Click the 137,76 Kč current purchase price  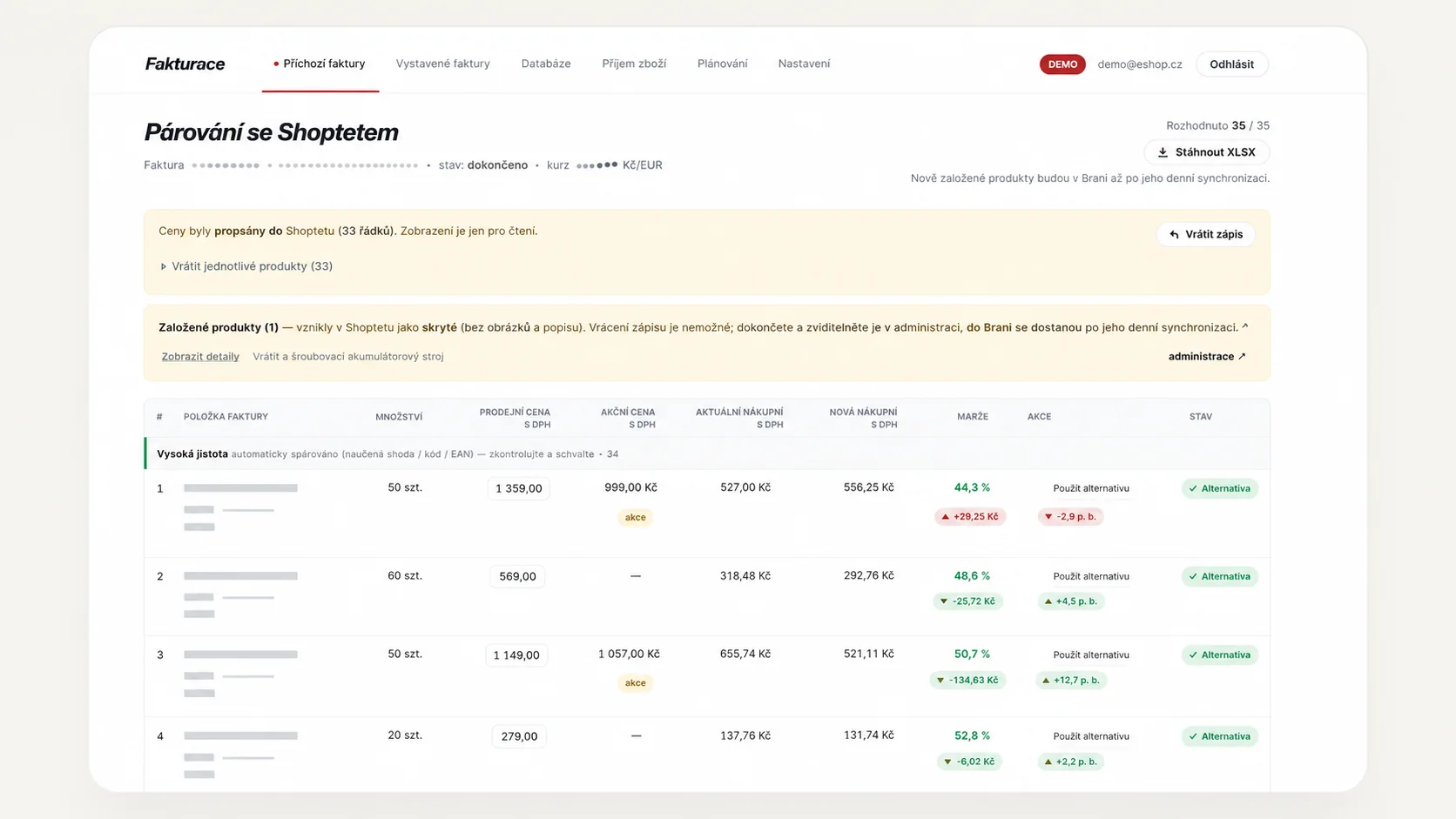point(745,735)
